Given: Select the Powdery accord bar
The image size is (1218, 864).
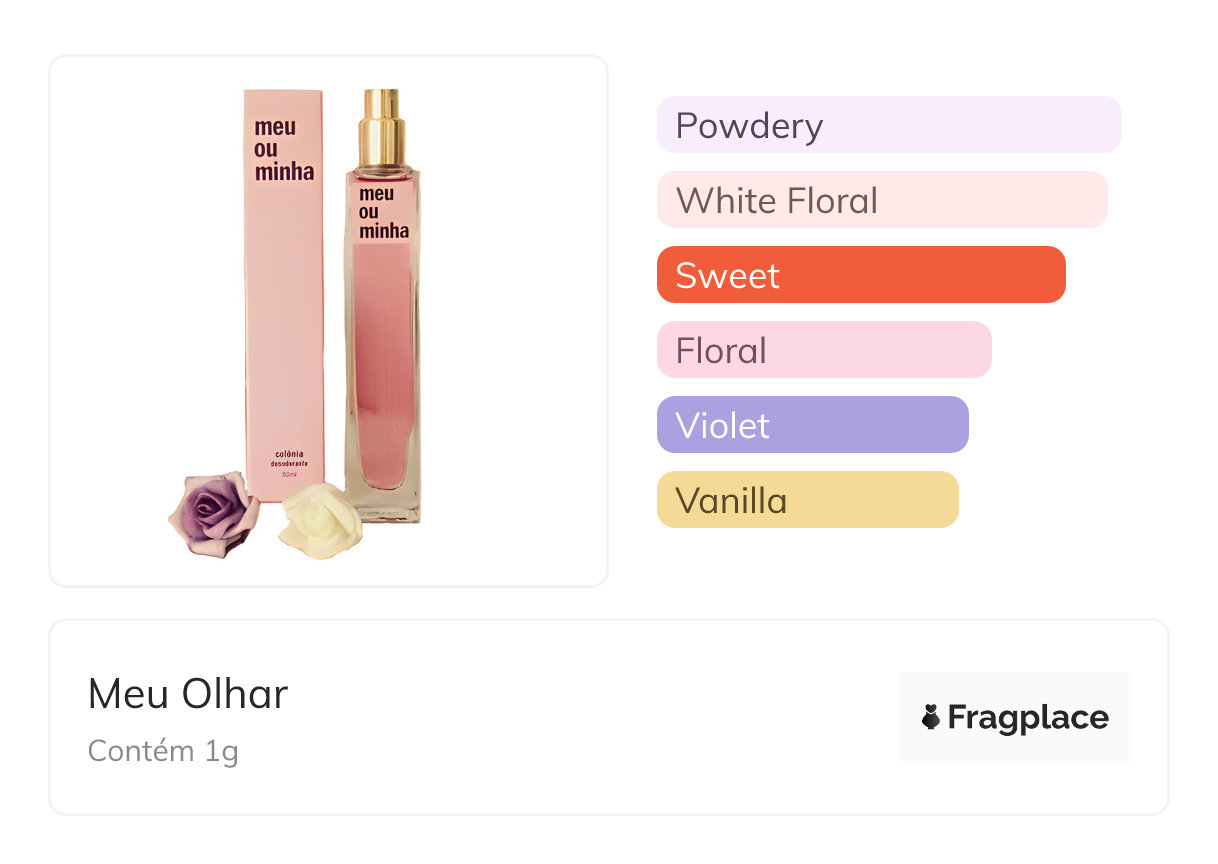Looking at the screenshot, I should (x=888, y=125).
